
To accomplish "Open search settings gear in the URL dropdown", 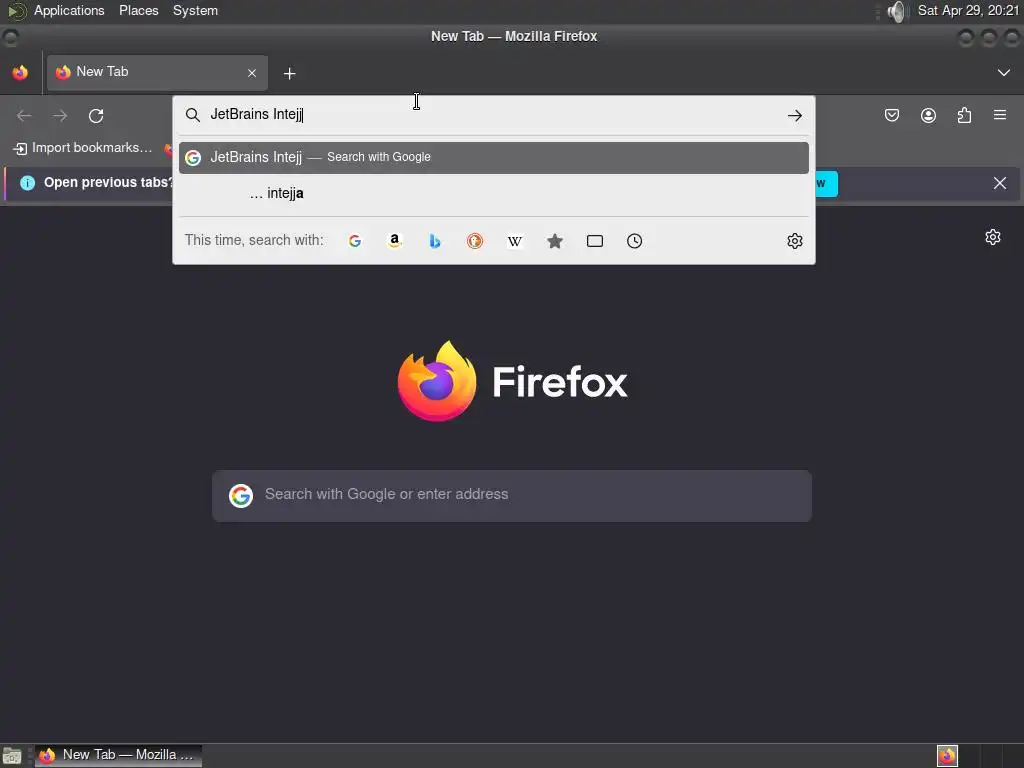I will (x=795, y=241).
